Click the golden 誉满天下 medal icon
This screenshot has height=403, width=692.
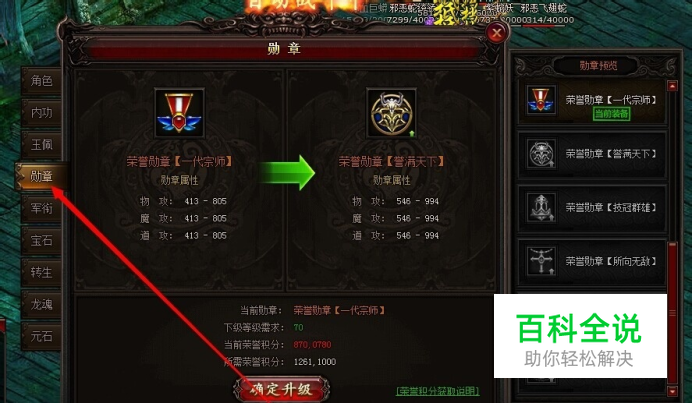click(x=391, y=113)
